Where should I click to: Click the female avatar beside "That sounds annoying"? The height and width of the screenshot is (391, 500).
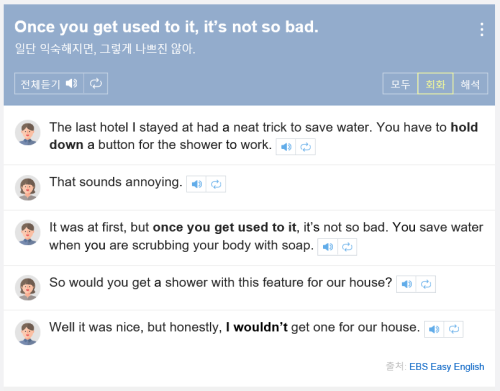point(28,188)
